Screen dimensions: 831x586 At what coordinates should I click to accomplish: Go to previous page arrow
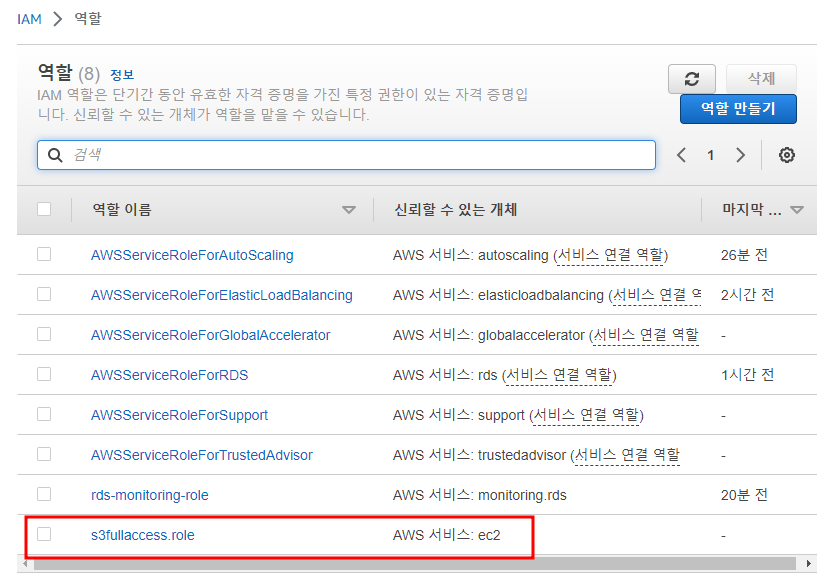[x=682, y=155]
